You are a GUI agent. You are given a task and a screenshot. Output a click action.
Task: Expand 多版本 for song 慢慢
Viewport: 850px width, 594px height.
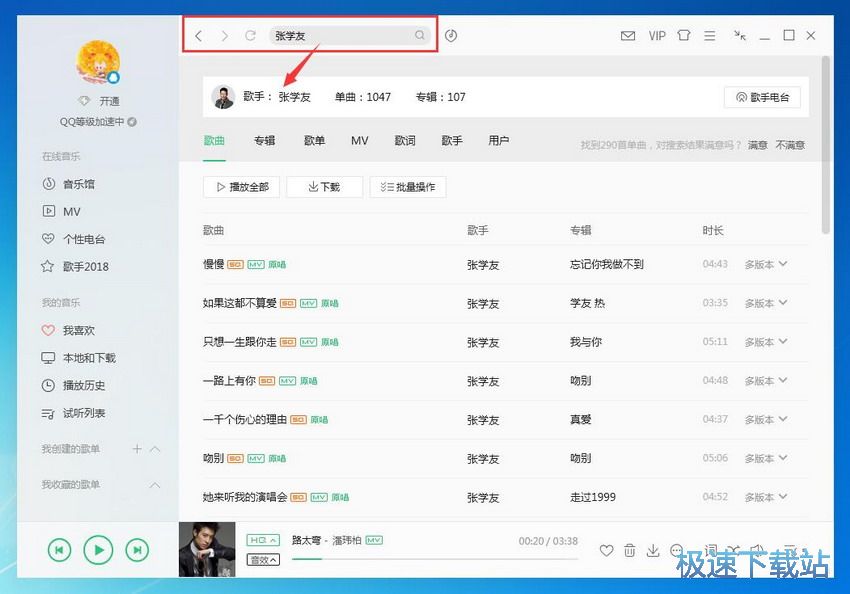click(765, 264)
